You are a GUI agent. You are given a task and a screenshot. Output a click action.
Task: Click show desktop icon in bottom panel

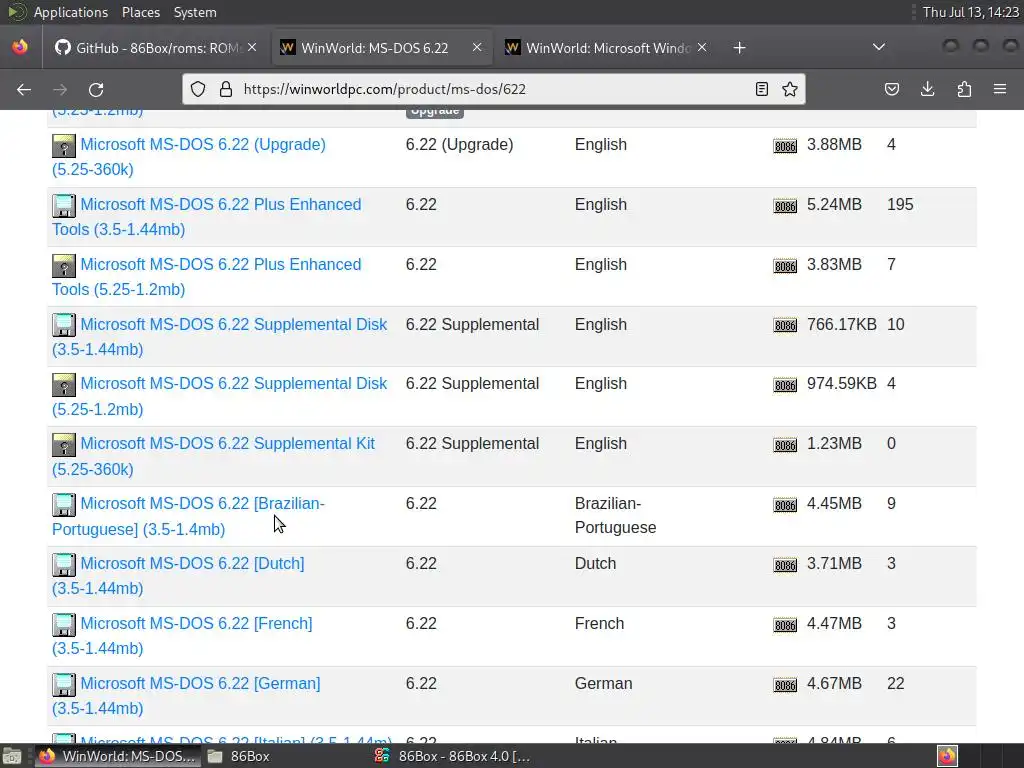12,757
